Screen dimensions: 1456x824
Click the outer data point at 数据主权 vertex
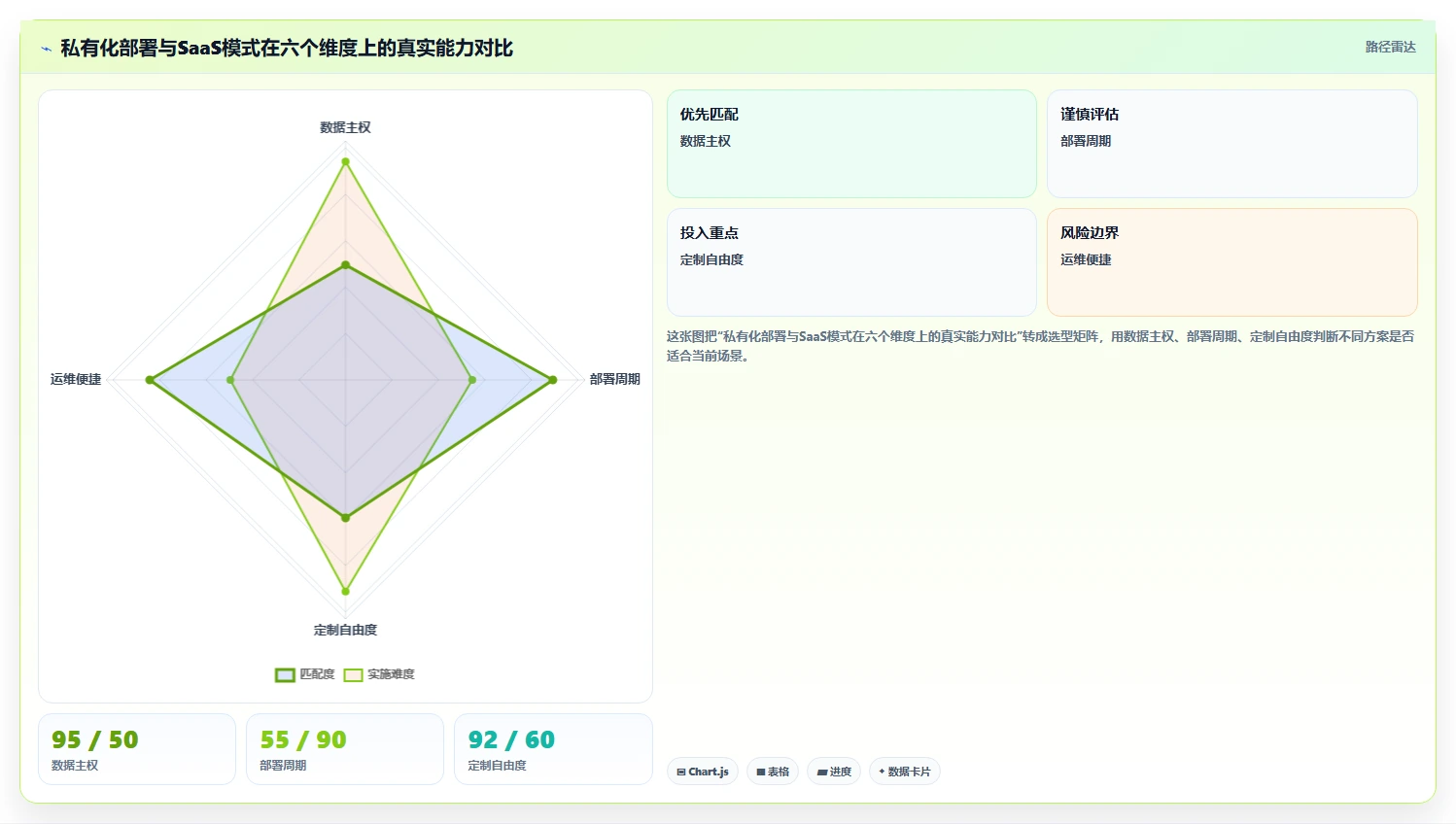pyautogui.click(x=345, y=161)
